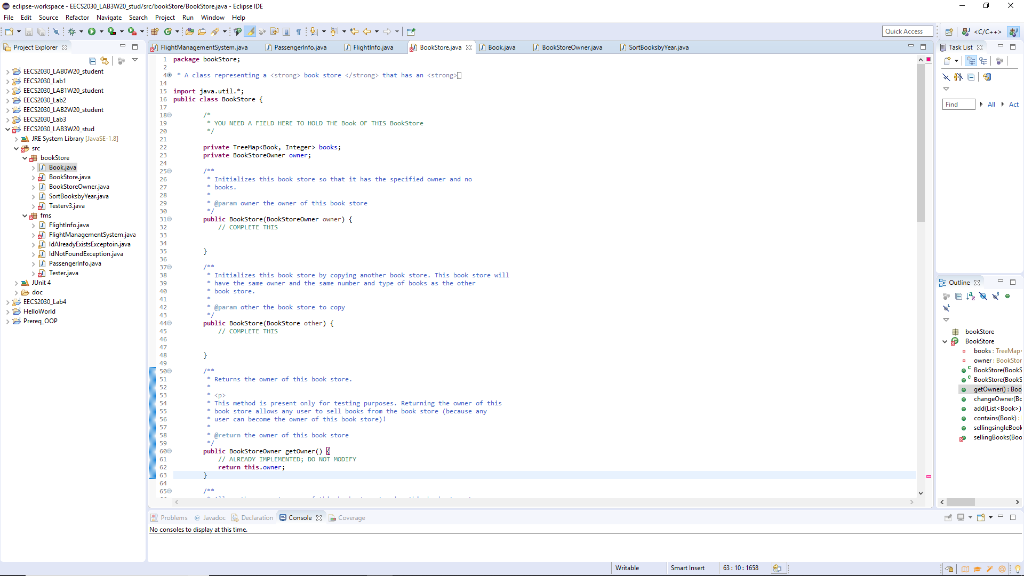Collapse All in Project Explorer
The height and width of the screenshot is (576, 1024).
click(x=92, y=61)
